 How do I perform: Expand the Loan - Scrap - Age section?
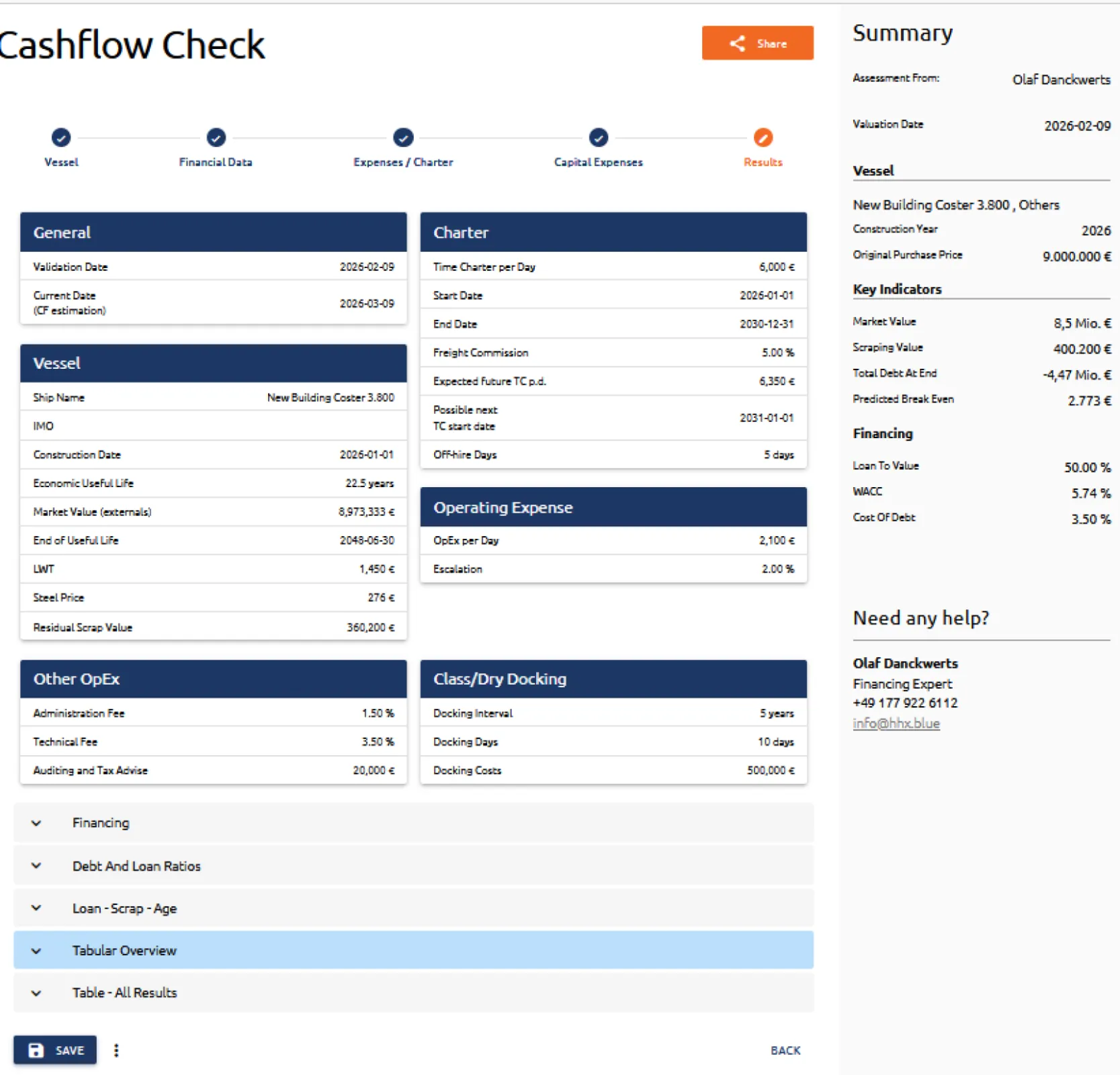coord(124,908)
